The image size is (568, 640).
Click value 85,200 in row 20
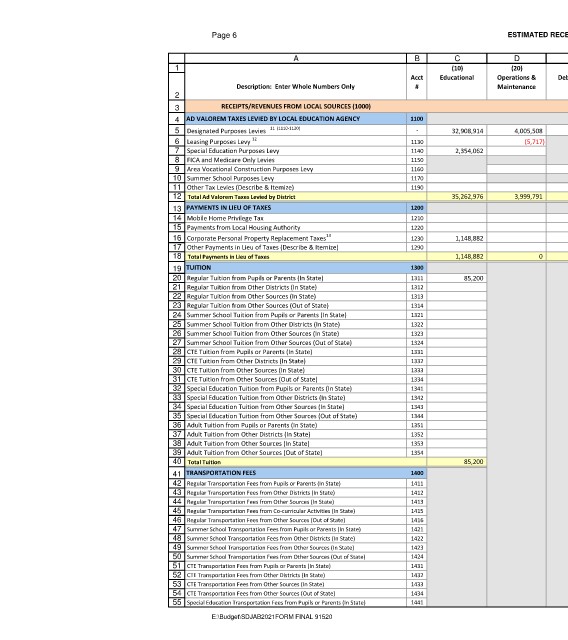[473, 278]
